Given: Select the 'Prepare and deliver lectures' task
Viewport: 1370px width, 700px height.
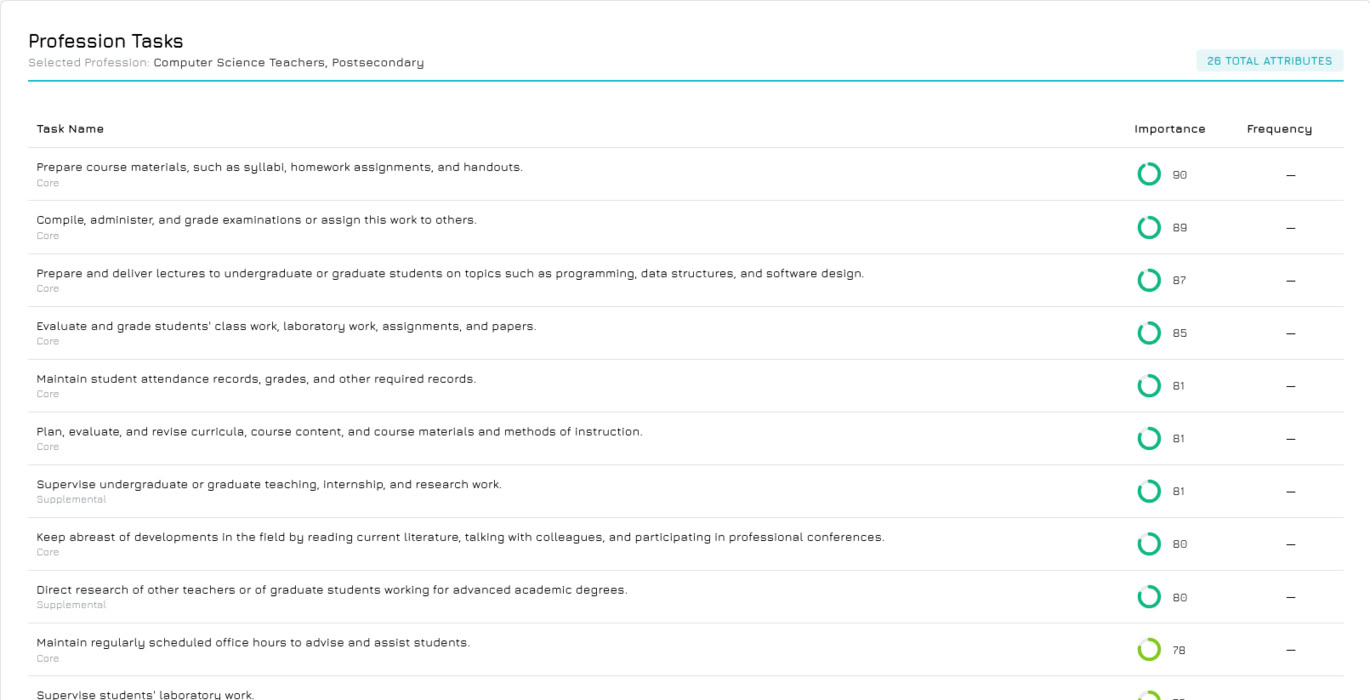Looking at the screenshot, I should pos(450,273).
